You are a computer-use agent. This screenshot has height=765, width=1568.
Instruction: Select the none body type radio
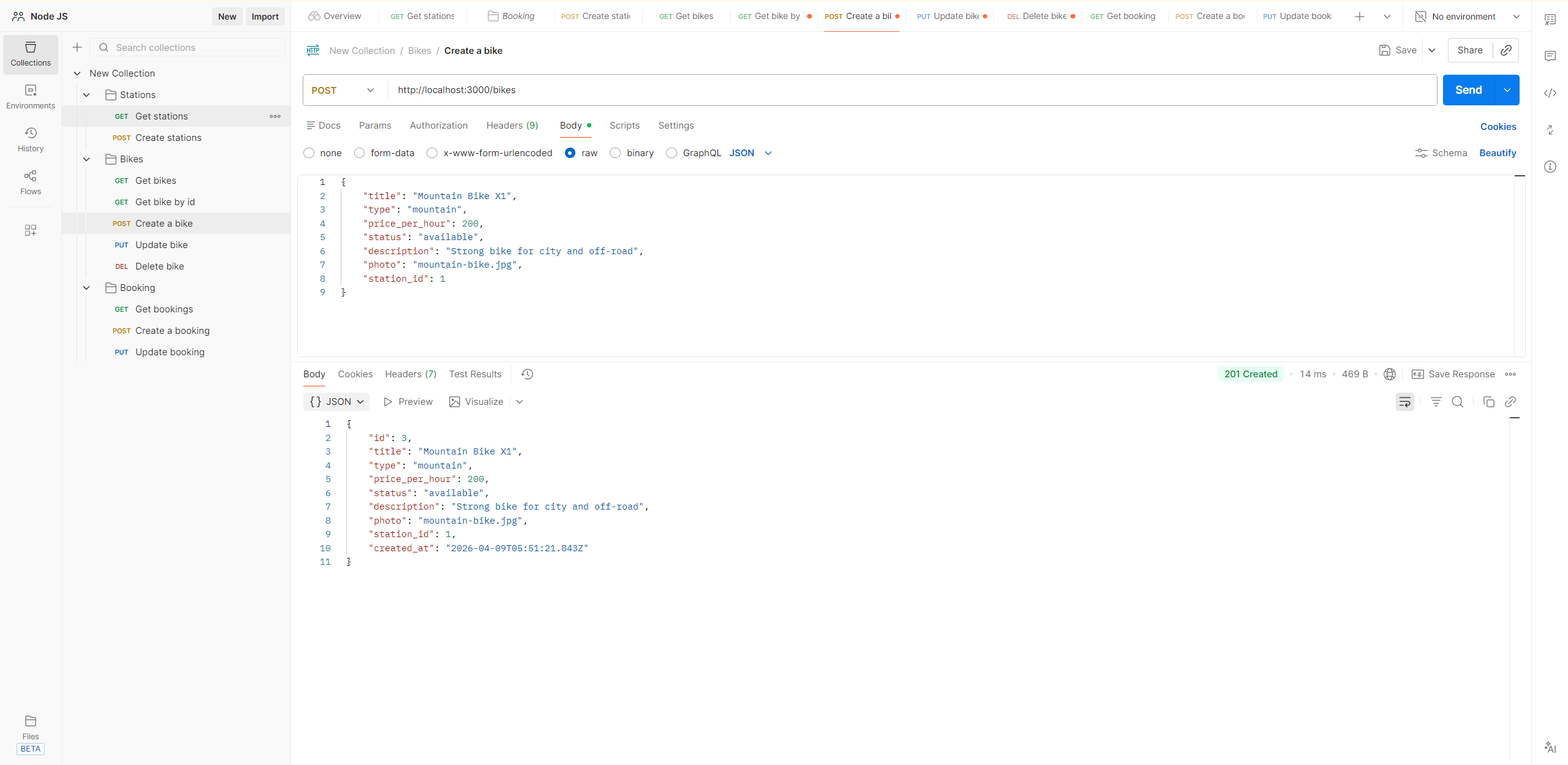309,153
